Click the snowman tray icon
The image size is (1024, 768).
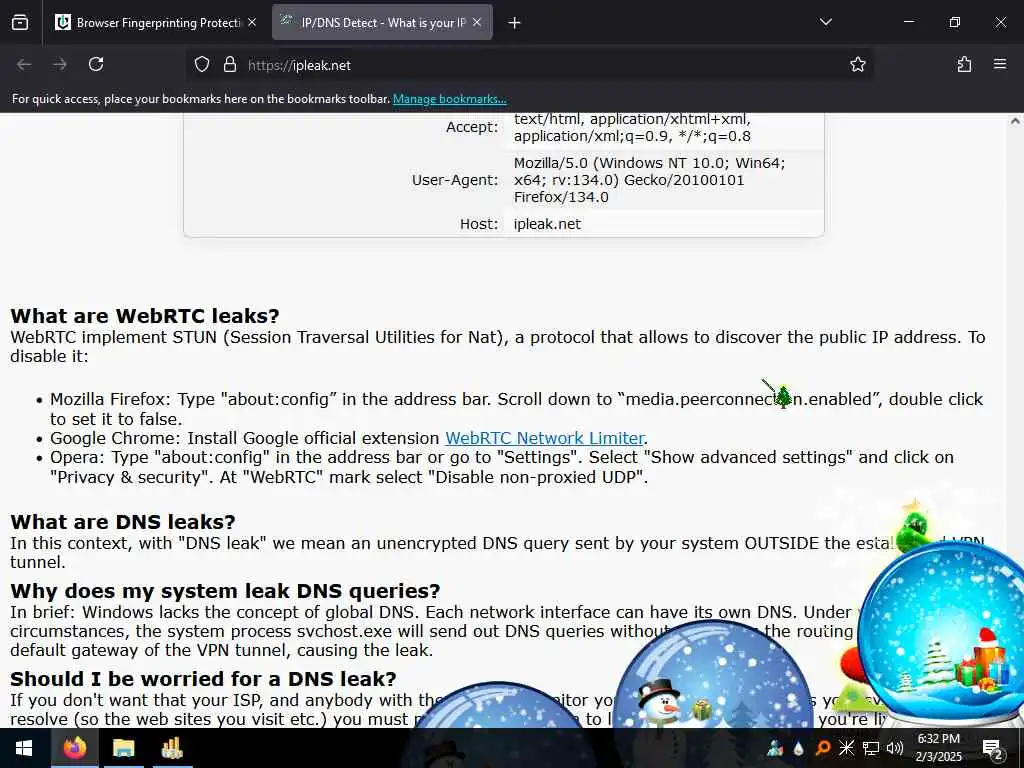click(x=775, y=748)
